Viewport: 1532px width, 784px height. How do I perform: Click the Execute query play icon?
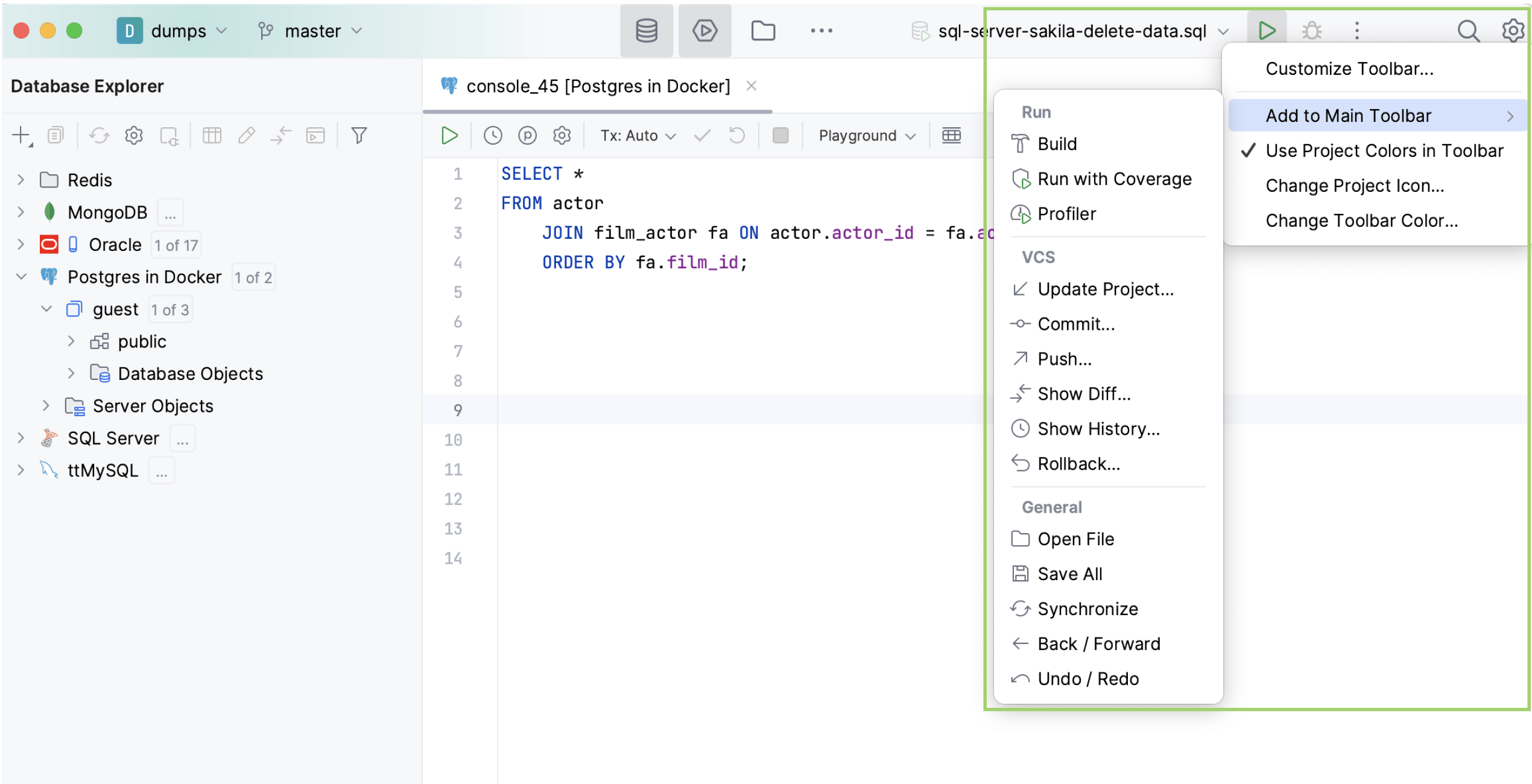pyautogui.click(x=449, y=136)
